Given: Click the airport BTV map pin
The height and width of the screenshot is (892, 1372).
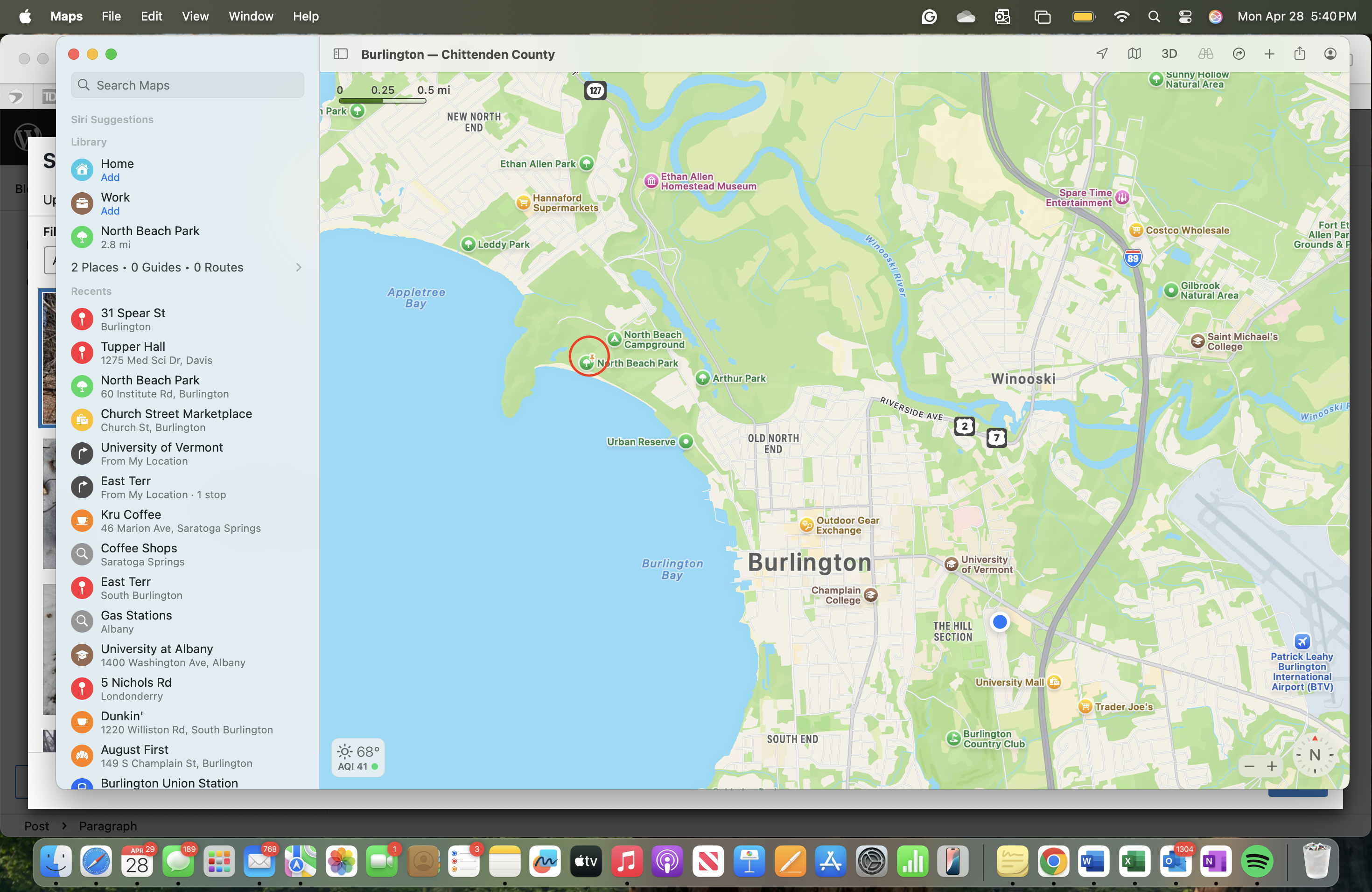Looking at the screenshot, I should tap(1302, 641).
